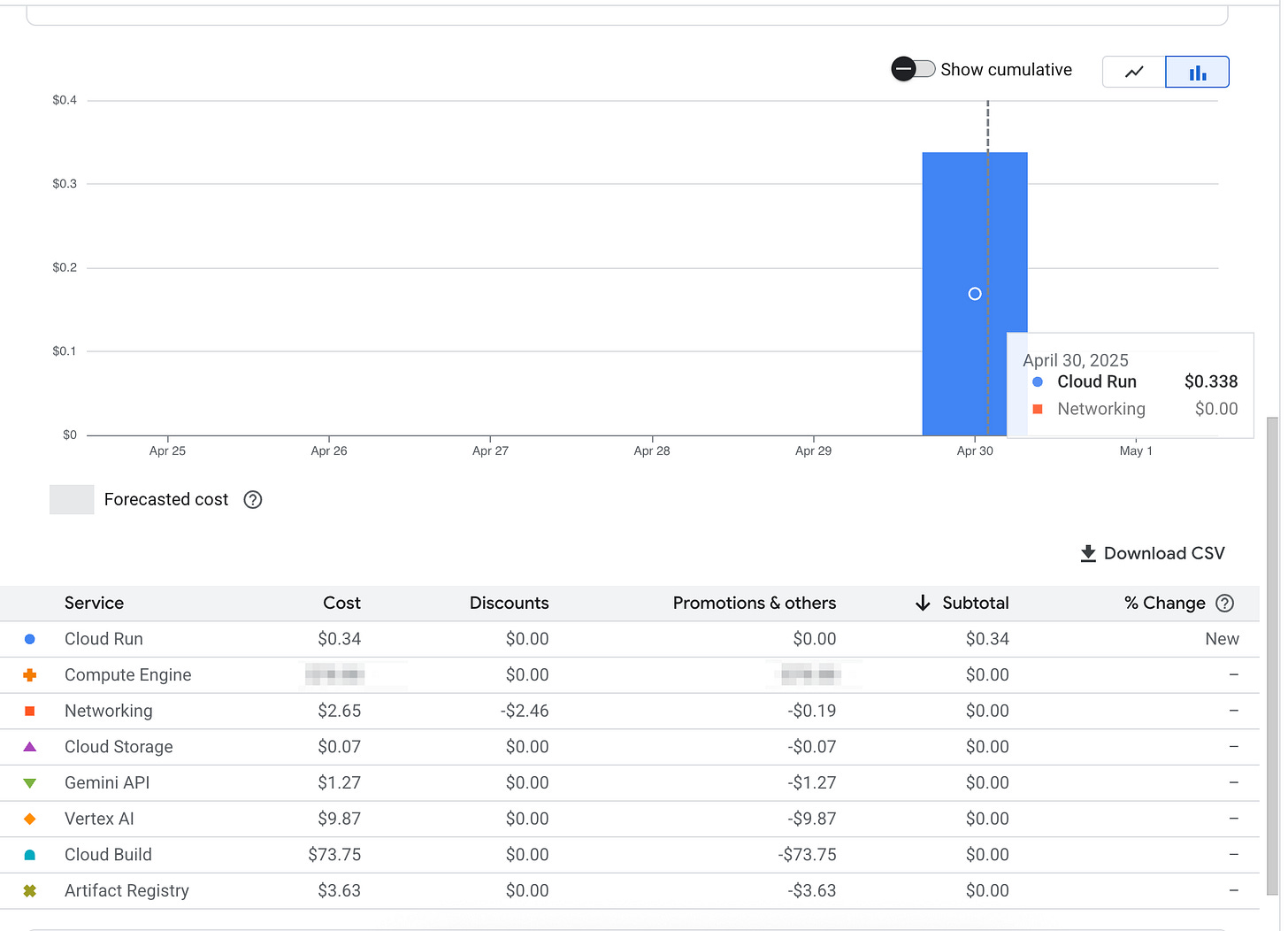The width and height of the screenshot is (1288, 931).
Task: Click the Cloud Build cost $73.75
Action: coord(334,855)
